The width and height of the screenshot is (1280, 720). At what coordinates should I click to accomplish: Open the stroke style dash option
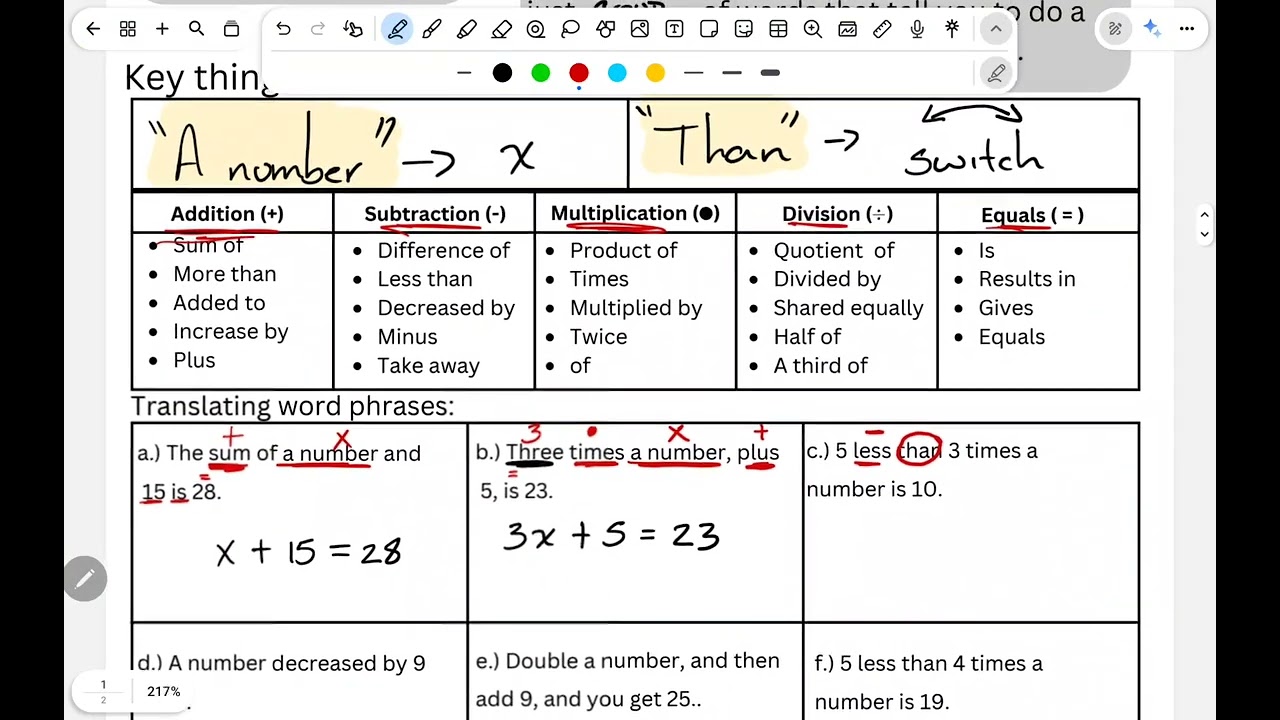tap(464, 73)
